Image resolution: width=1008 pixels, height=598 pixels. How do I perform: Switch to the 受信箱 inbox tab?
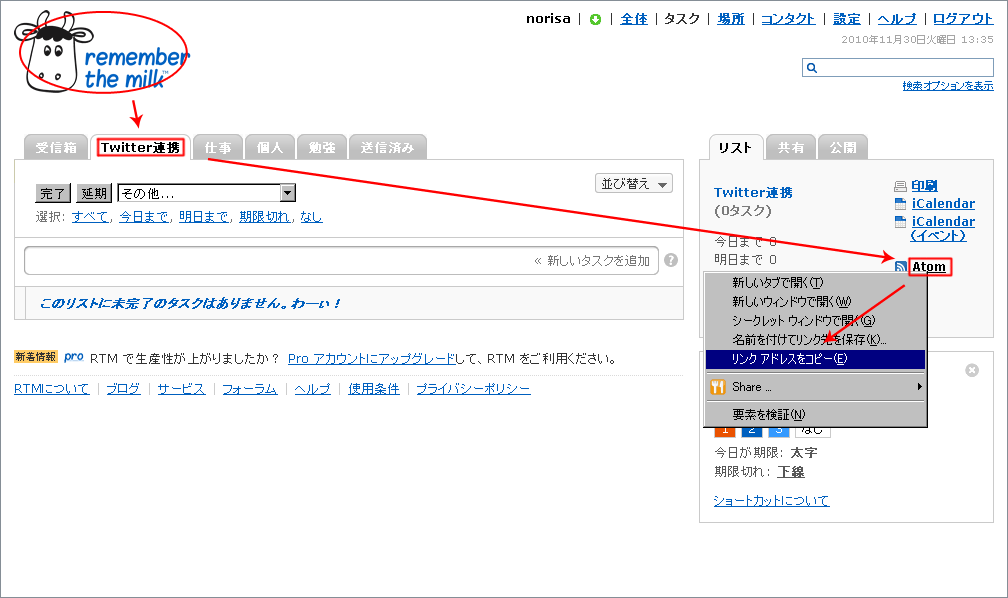point(56,147)
